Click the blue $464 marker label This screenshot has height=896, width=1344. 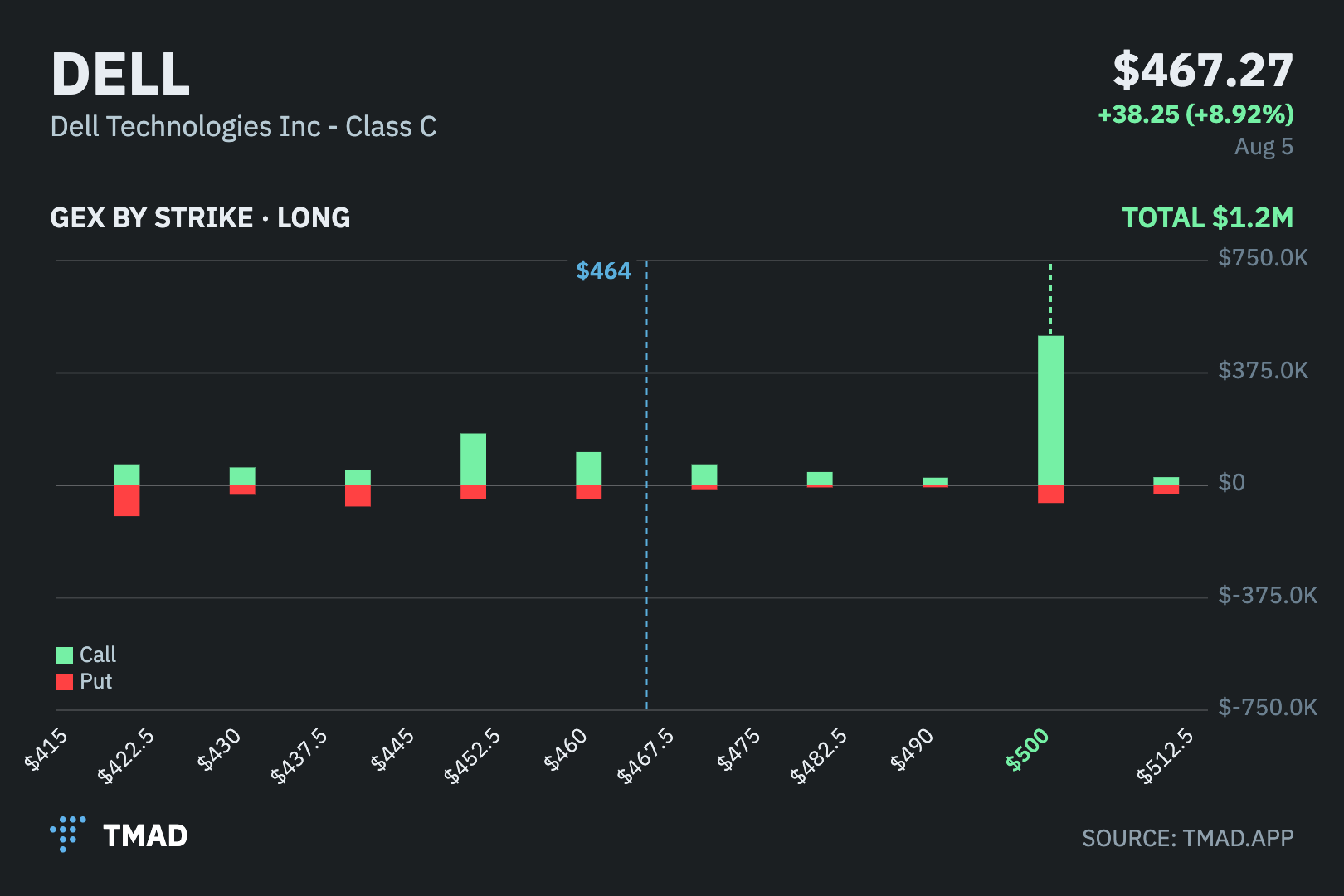click(603, 271)
